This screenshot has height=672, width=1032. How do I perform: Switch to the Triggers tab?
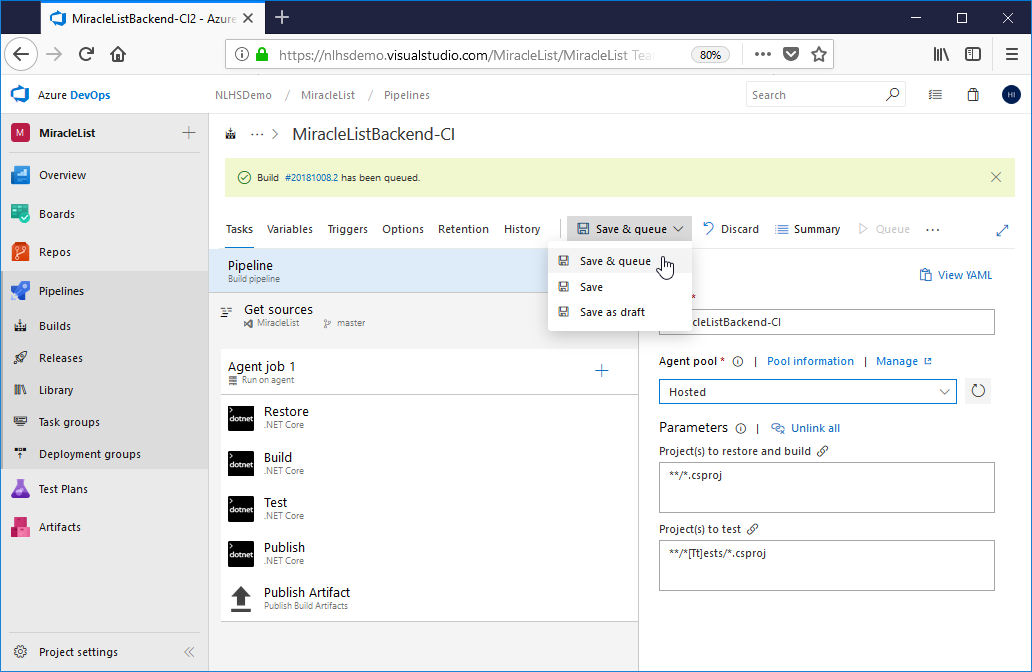(x=348, y=229)
